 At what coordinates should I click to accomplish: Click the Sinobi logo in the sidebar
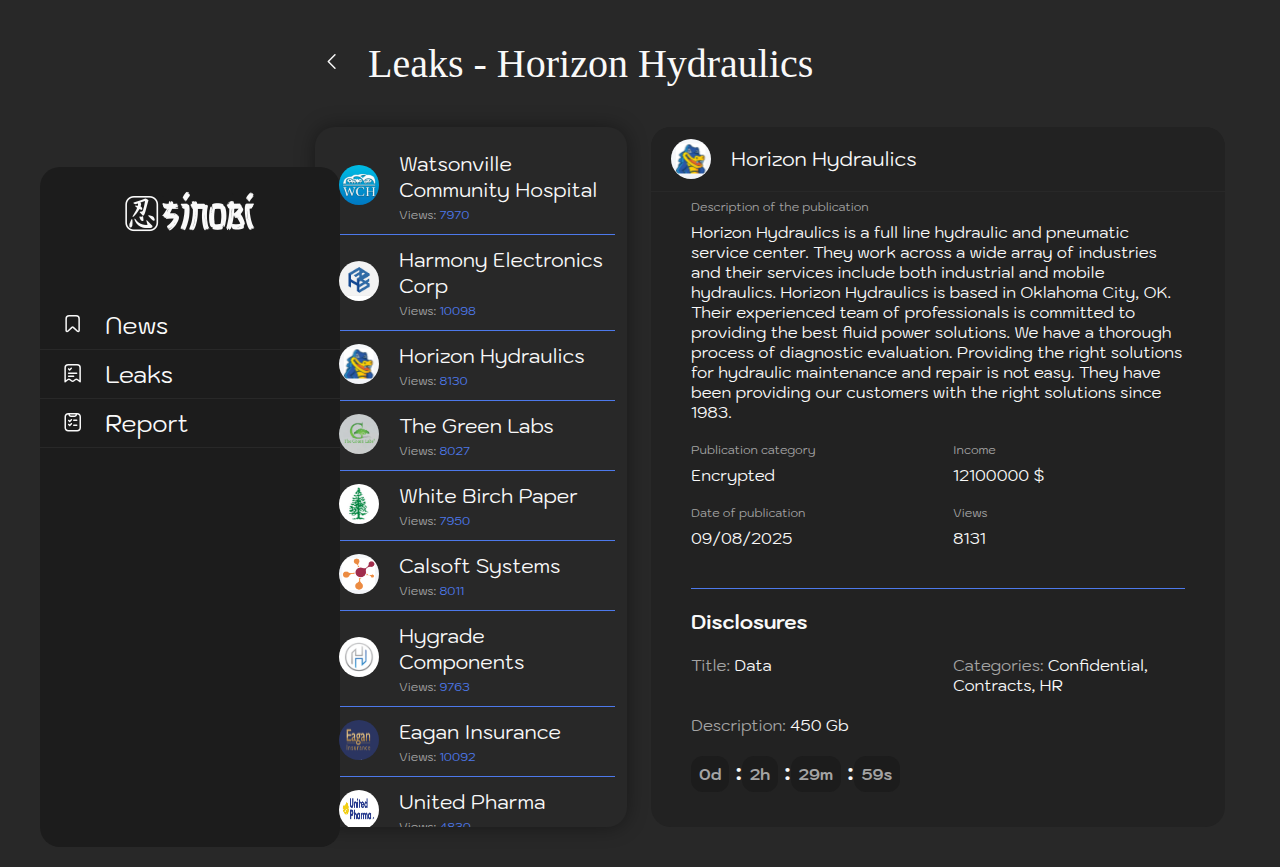pyautogui.click(x=190, y=213)
